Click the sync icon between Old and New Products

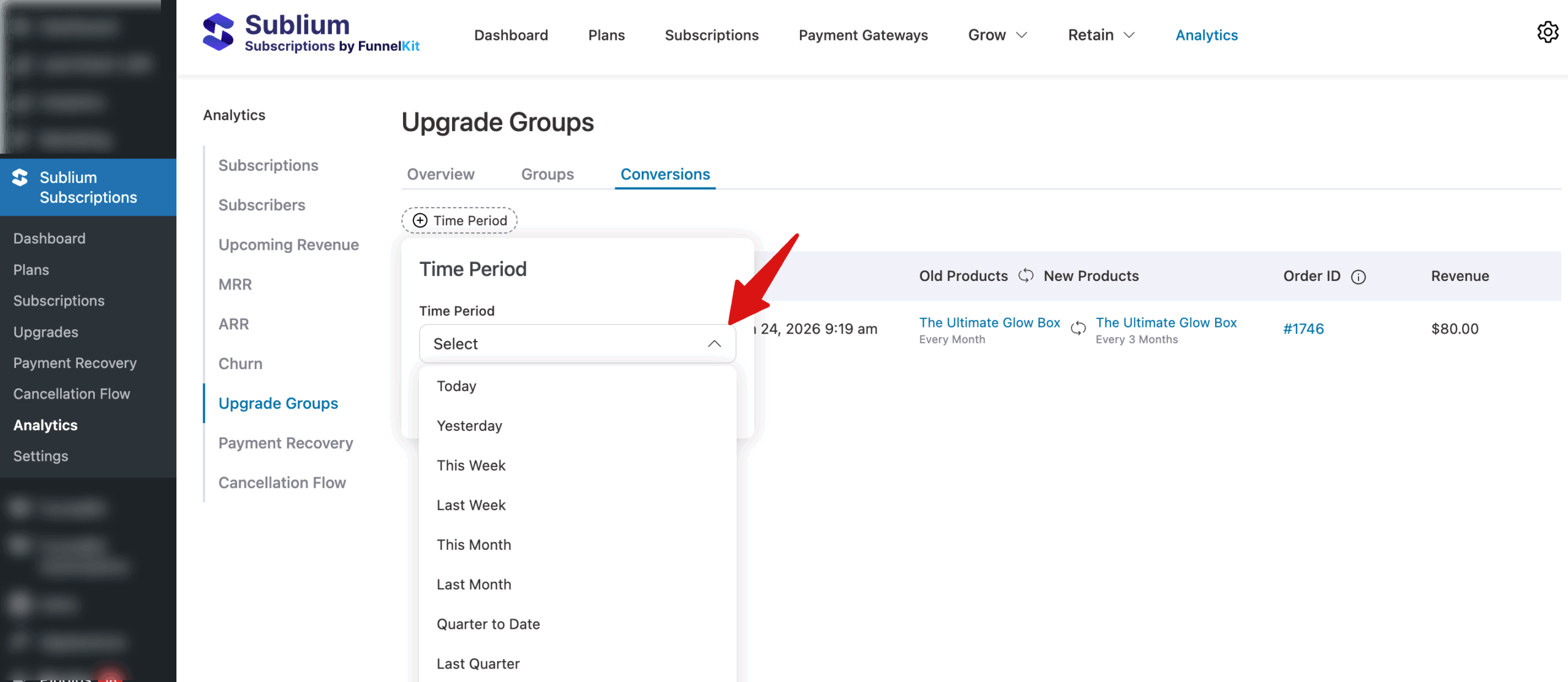1027,275
